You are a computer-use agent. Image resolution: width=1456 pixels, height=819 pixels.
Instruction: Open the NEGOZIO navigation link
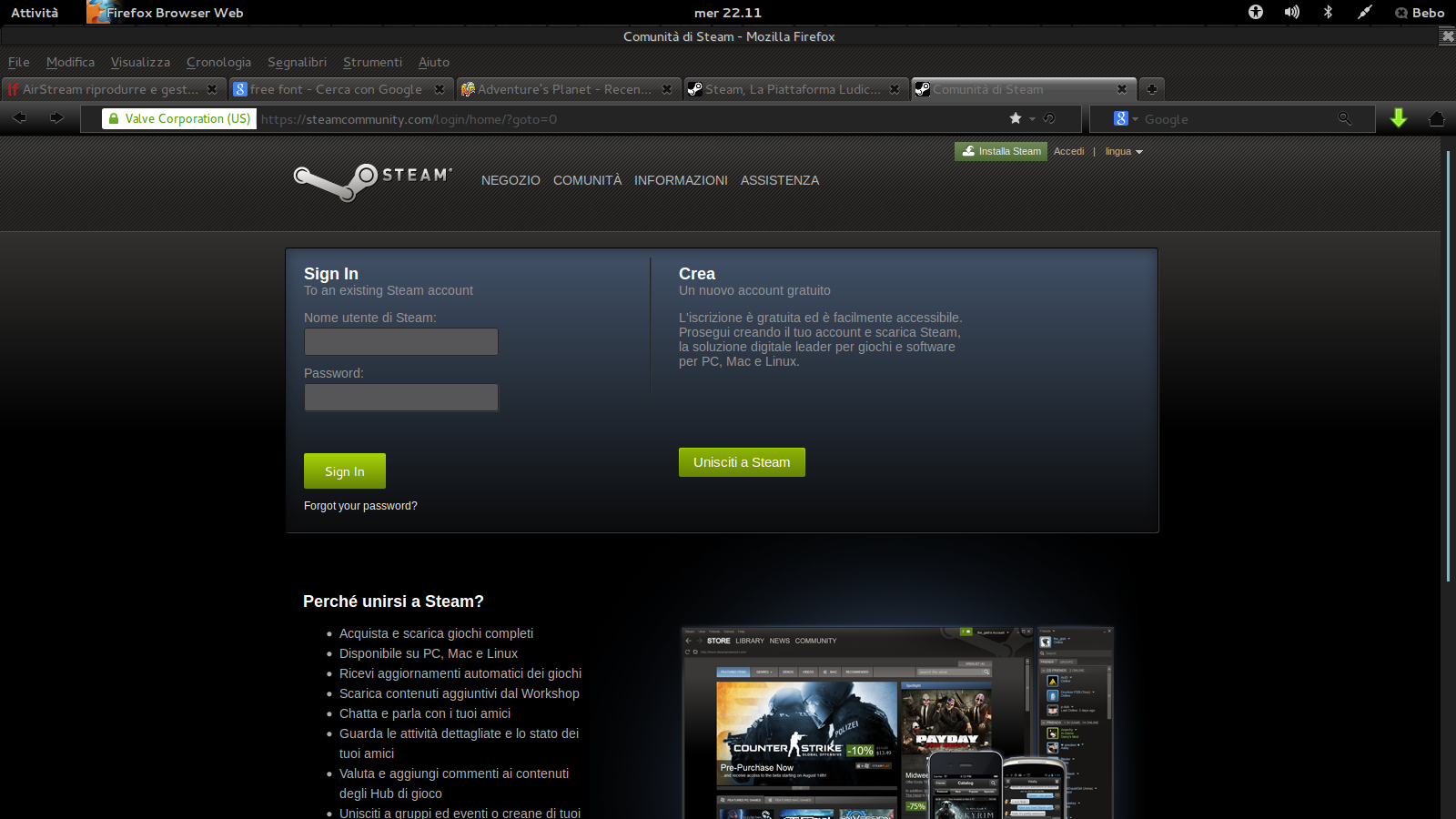click(511, 180)
